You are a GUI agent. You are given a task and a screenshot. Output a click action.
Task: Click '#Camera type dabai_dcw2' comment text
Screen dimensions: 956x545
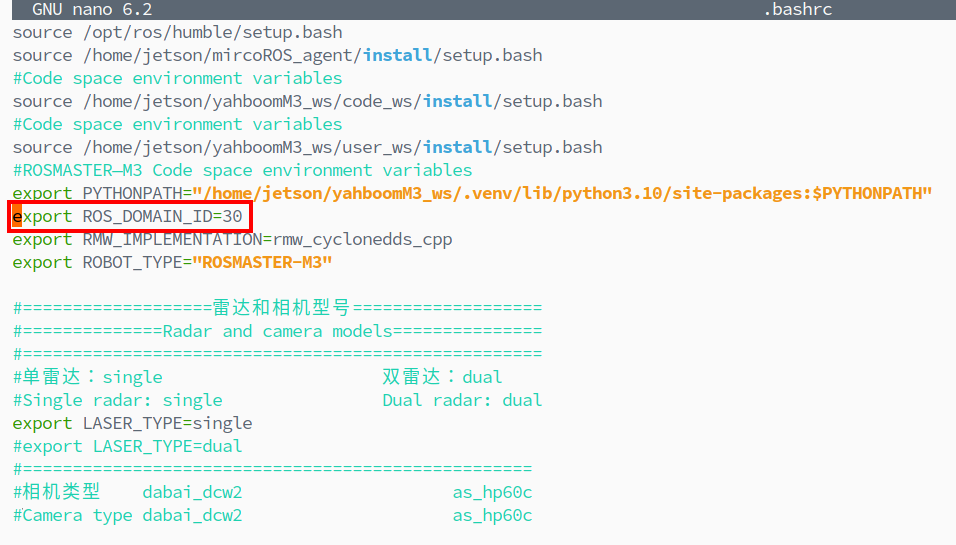tap(127, 516)
